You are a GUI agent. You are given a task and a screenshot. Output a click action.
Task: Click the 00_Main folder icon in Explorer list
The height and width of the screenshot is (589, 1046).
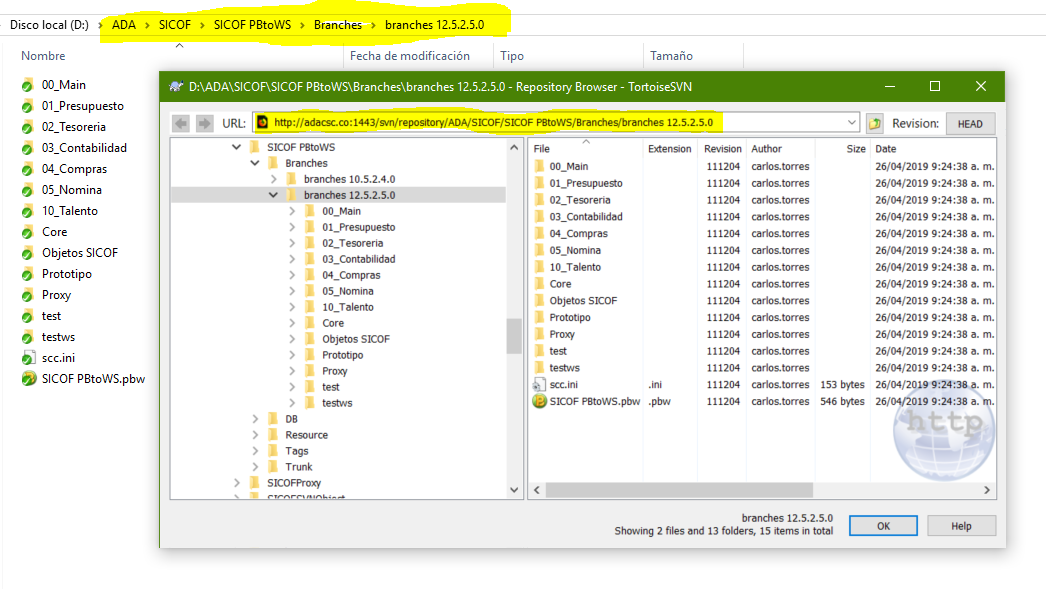28,85
